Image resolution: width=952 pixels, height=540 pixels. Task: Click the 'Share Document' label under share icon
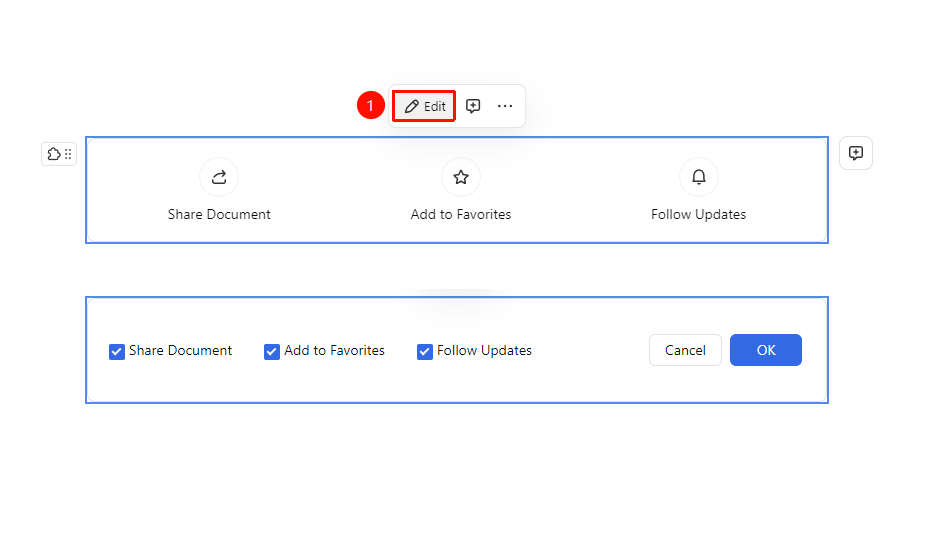[219, 214]
